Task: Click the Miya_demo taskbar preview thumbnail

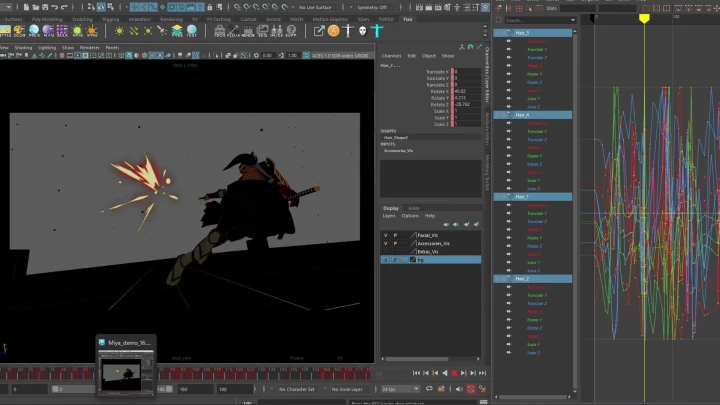Action: coord(126,373)
